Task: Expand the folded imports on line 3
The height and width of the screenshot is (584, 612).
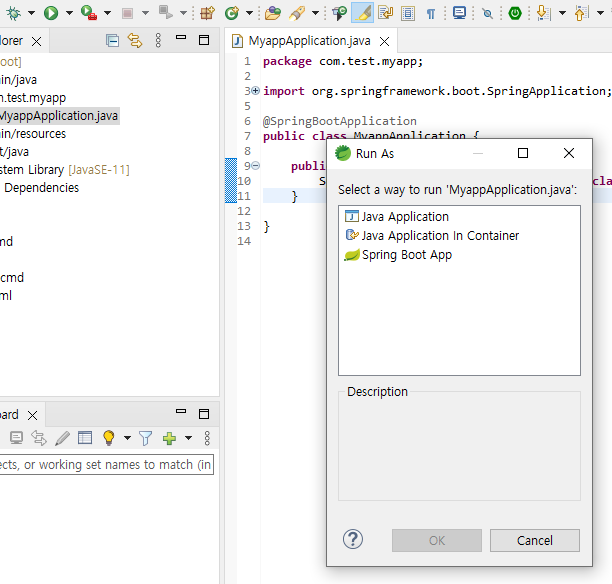Action: click(255, 91)
